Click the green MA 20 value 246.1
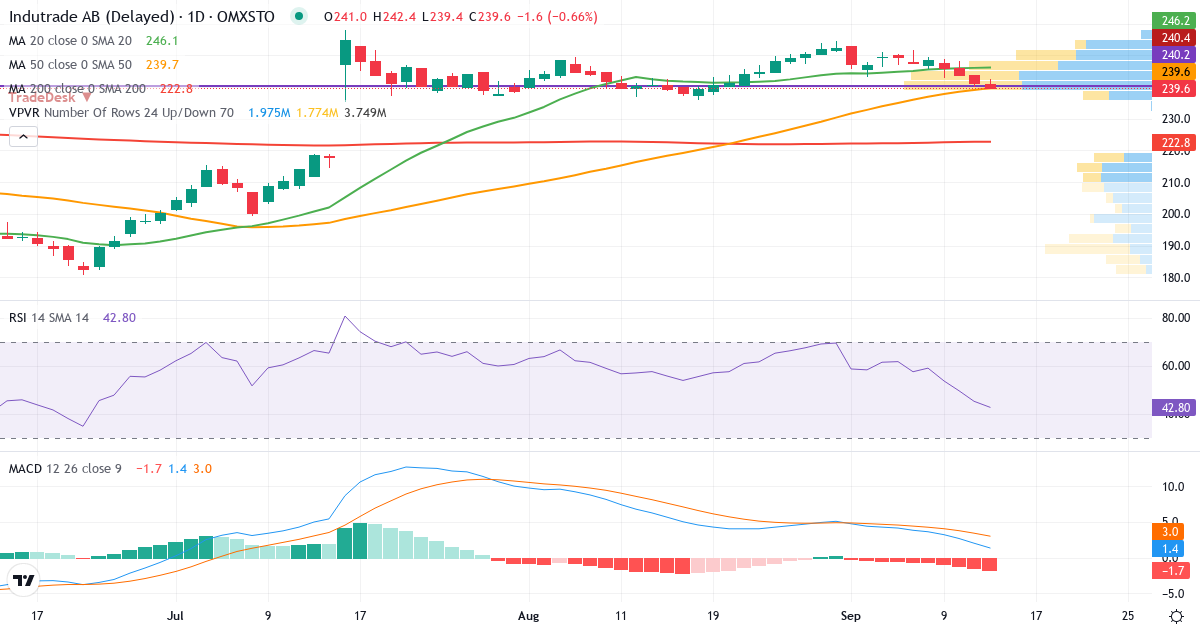 pyautogui.click(x=162, y=40)
